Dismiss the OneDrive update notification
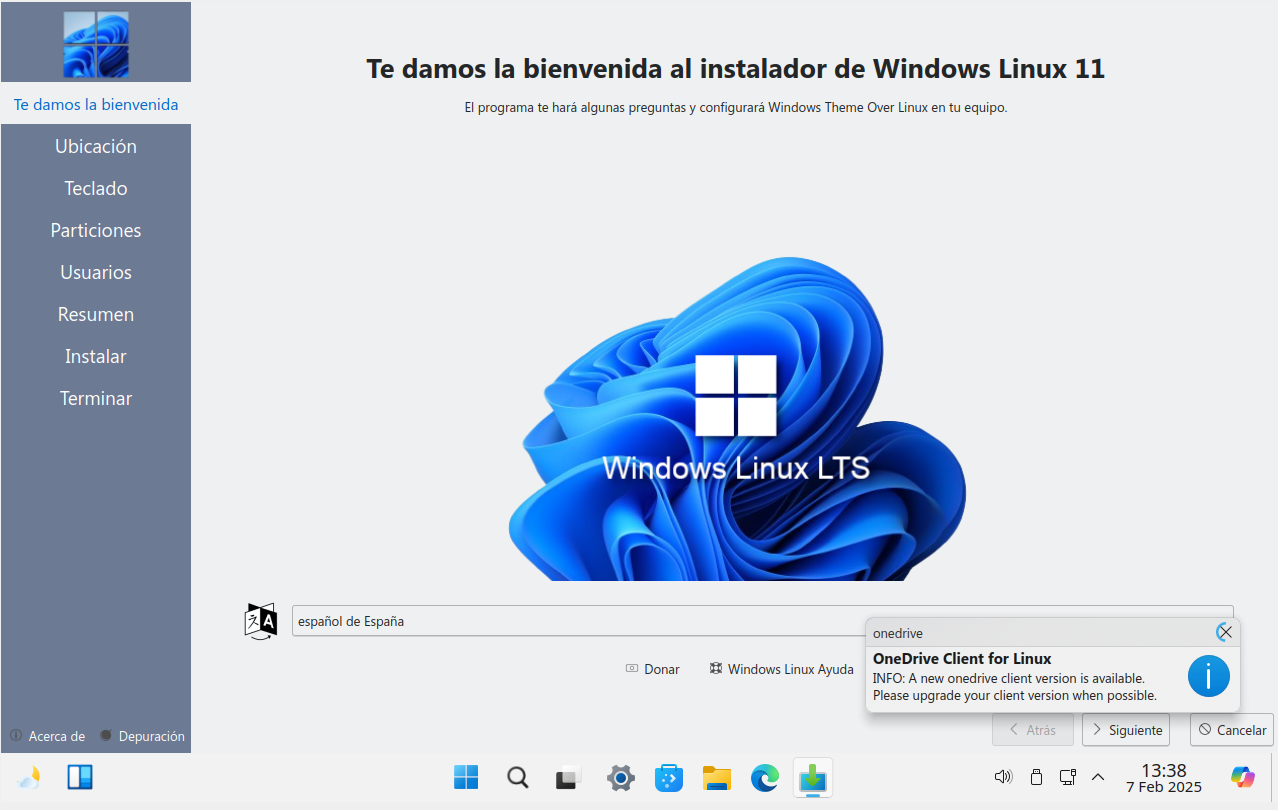The width and height of the screenshot is (1278, 810). click(1224, 632)
